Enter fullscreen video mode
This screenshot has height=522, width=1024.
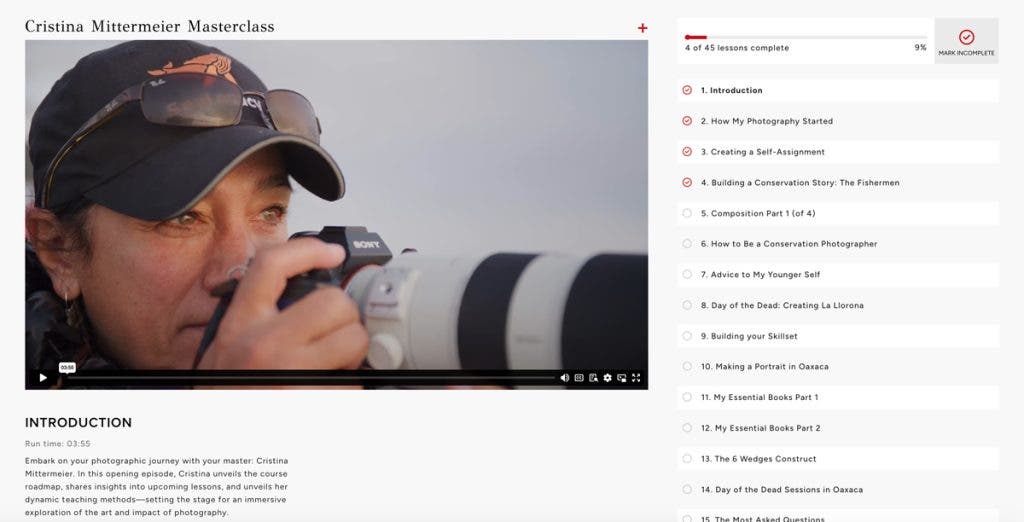636,378
